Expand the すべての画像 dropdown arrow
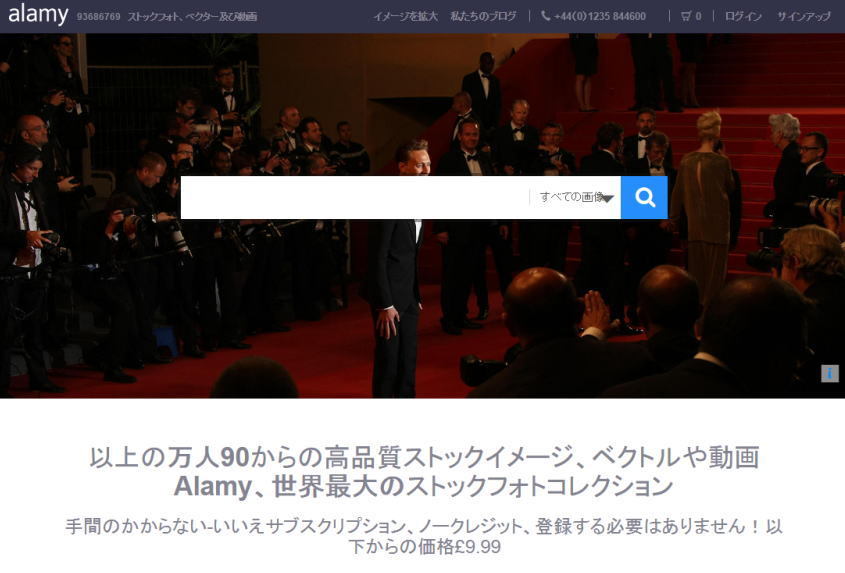The width and height of the screenshot is (845, 573). click(x=606, y=198)
